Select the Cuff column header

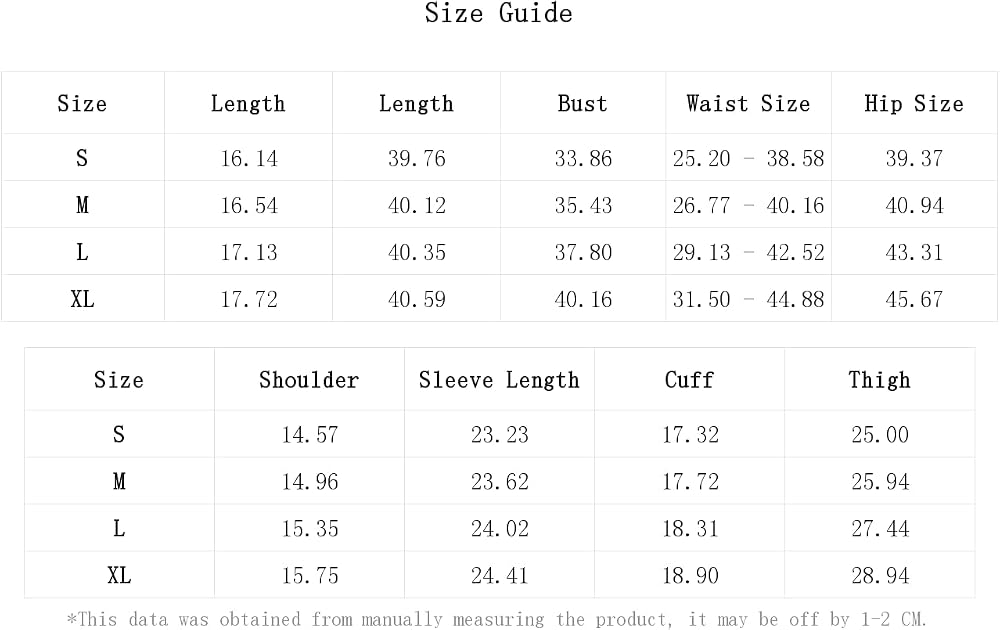click(689, 380)
